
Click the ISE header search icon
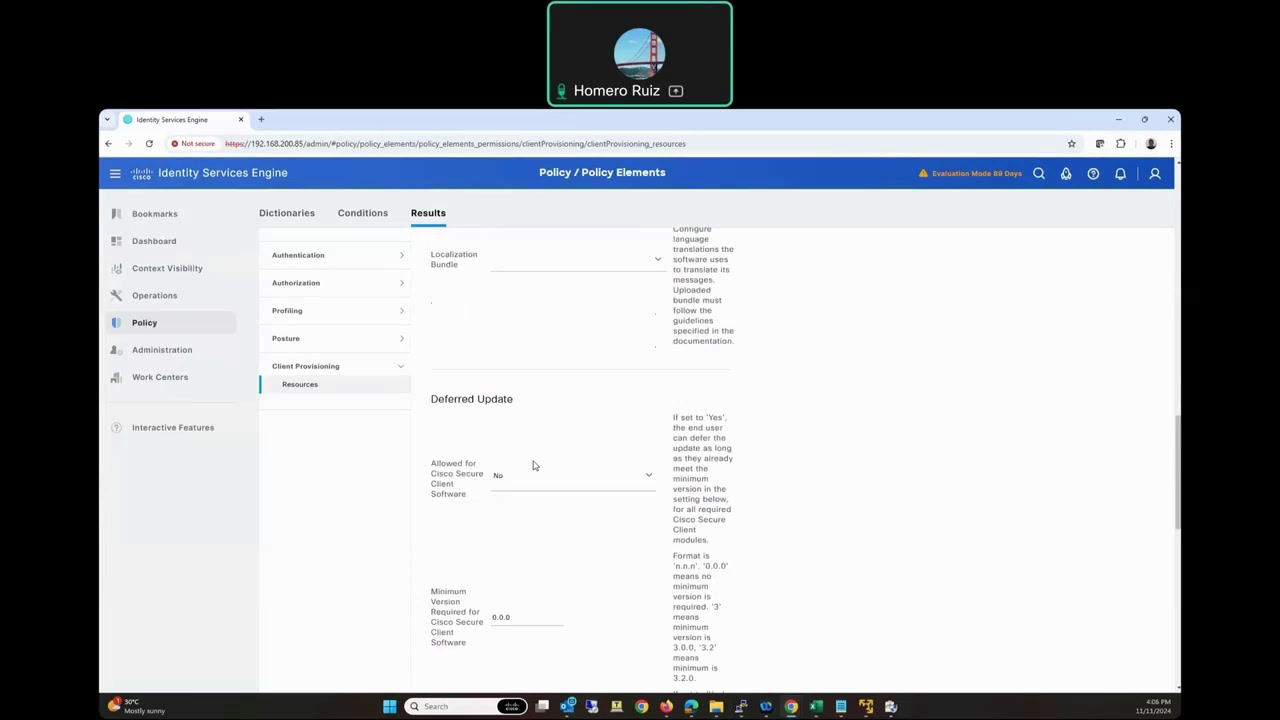[x=1039, y=173]
